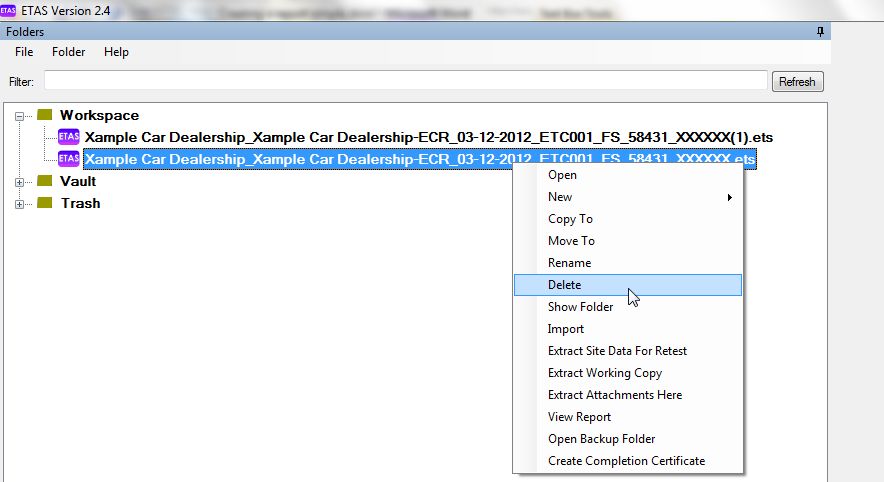
Task: Select the XXXXXX(1).ets file row
Action: pyautogui.click(x=428, y=137)
